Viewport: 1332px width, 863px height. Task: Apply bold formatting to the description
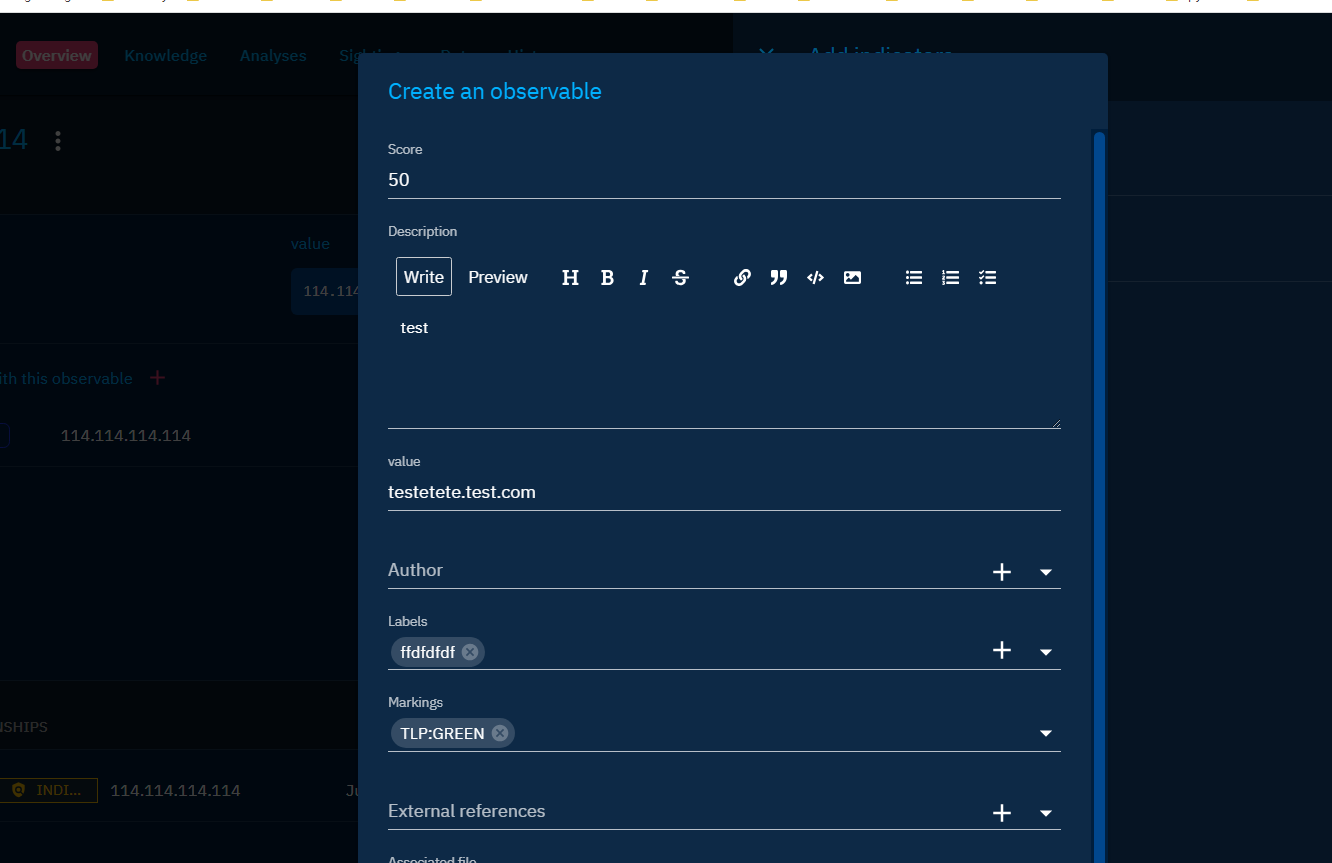click(607, 277)
